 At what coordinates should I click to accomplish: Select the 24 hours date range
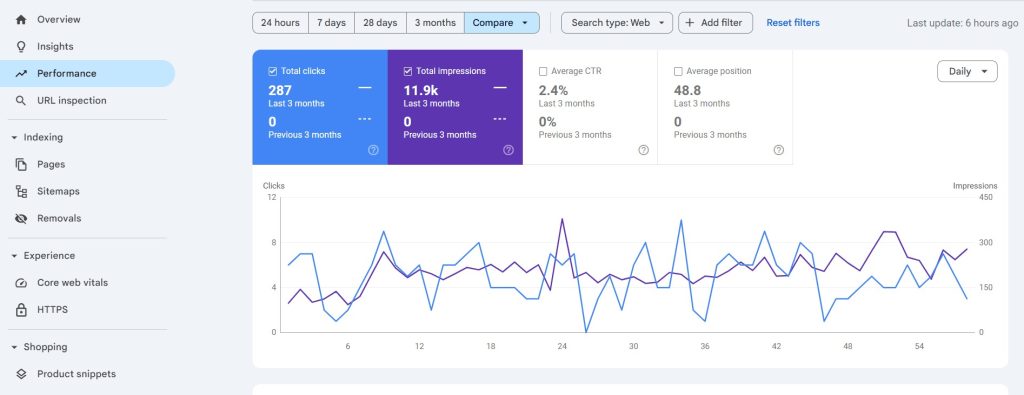click(x=280, y=23)
